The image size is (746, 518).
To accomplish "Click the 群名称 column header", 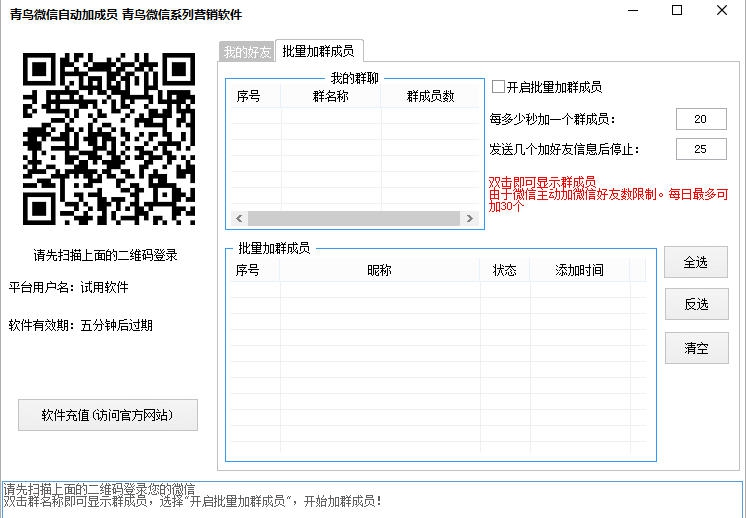I will pos(331,97).
